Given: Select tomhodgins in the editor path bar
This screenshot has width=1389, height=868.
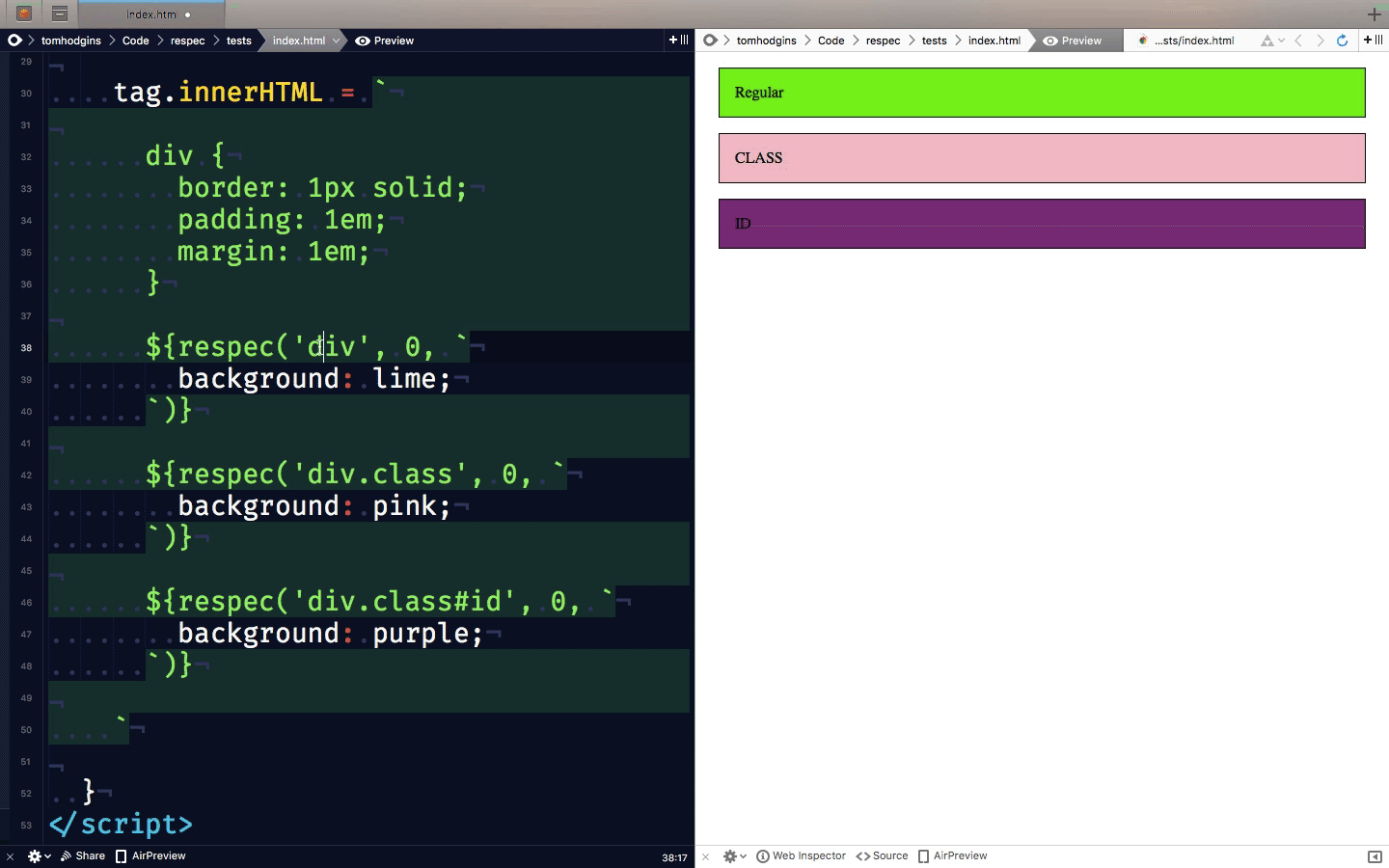Looking at the screenshot, I should pos(71,41).
